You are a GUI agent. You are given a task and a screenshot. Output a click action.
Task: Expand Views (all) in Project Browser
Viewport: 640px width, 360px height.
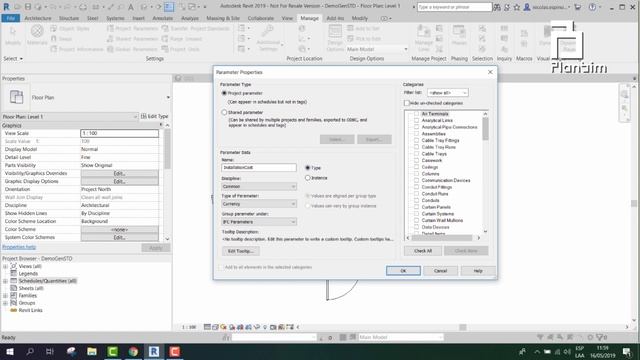pos(5,267)
